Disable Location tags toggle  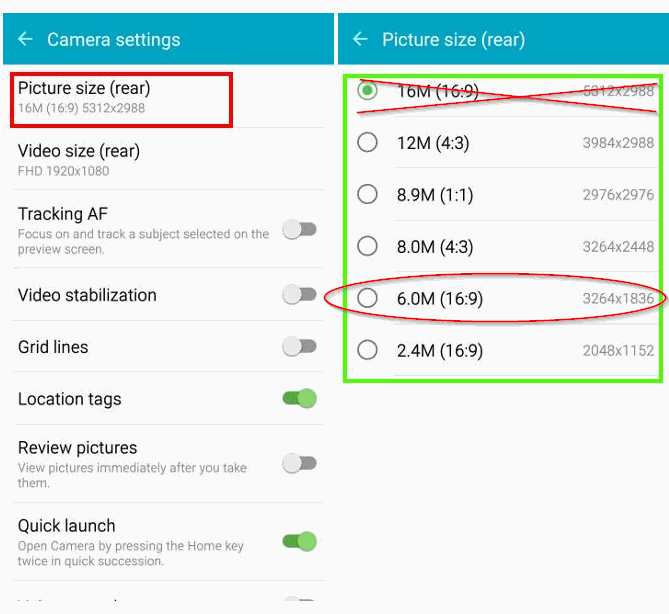(299, 399)
